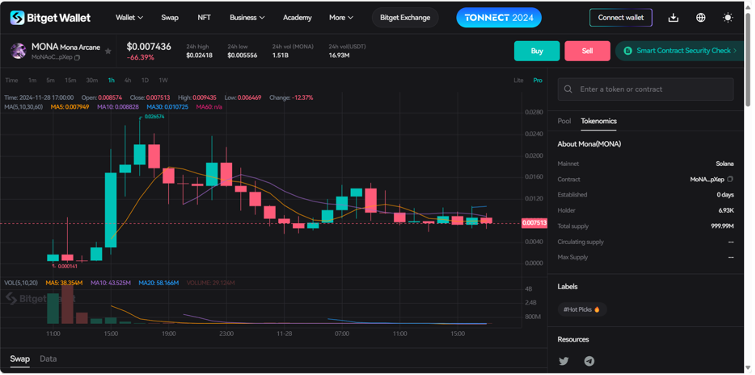Click the Holder value 6.93K
Viewport: 755px width, 375px height.
(x=726, y=210)
